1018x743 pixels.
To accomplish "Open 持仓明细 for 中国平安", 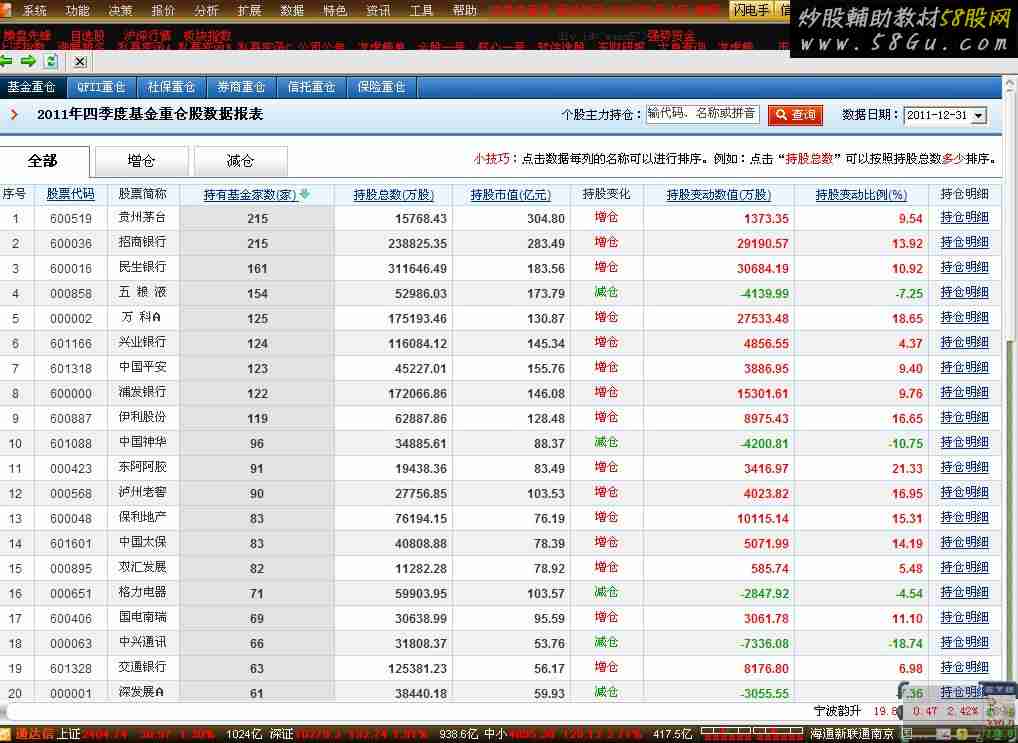I will [x=965, y=368].
